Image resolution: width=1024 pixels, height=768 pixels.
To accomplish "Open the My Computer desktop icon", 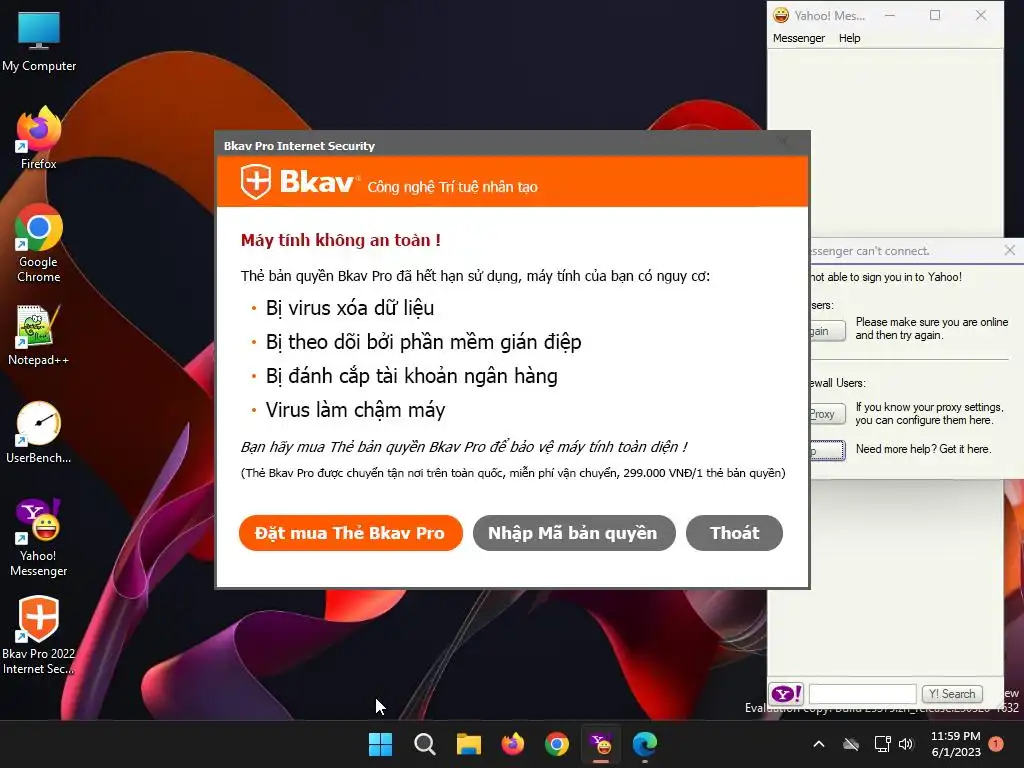I will pos(39,40).
